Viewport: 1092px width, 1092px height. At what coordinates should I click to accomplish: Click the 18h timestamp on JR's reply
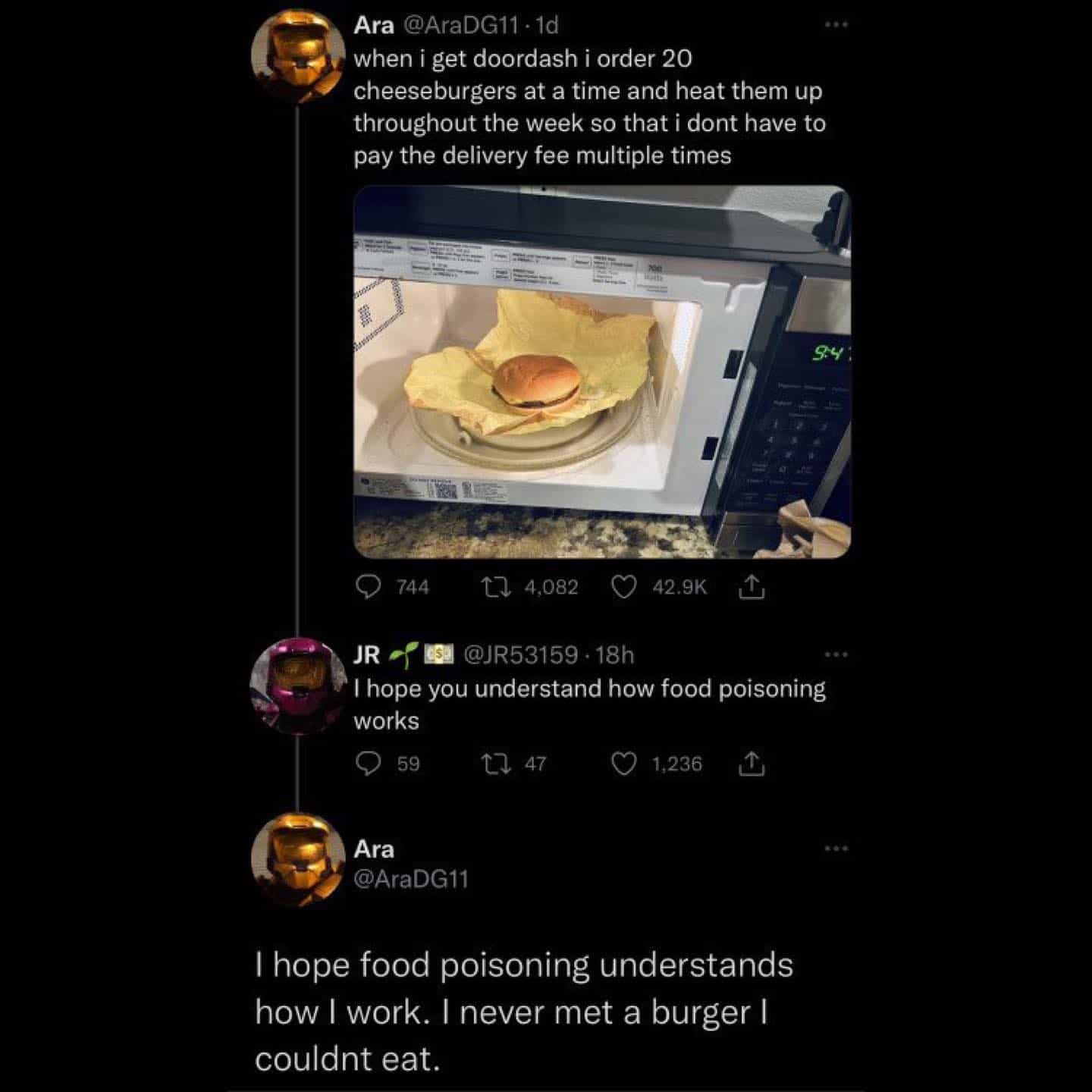pyautogui.click(x=615, y=654)
